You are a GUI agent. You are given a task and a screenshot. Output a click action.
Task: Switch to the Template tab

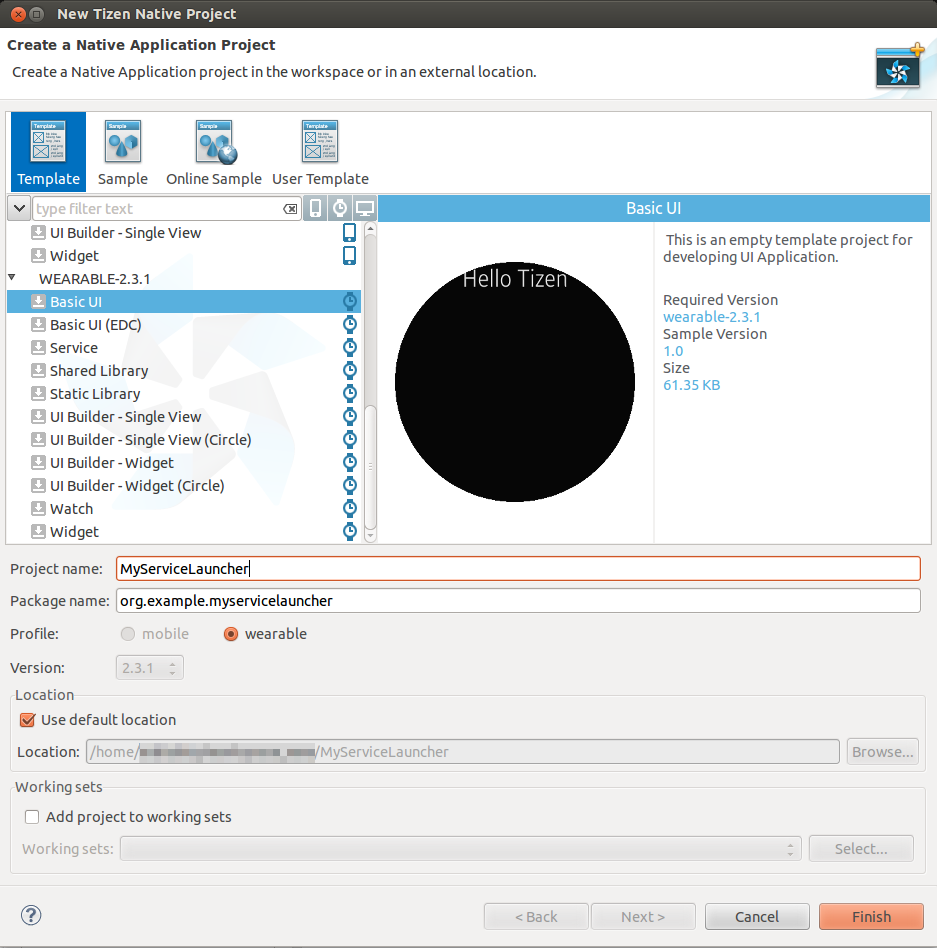[x=48, y=152]
